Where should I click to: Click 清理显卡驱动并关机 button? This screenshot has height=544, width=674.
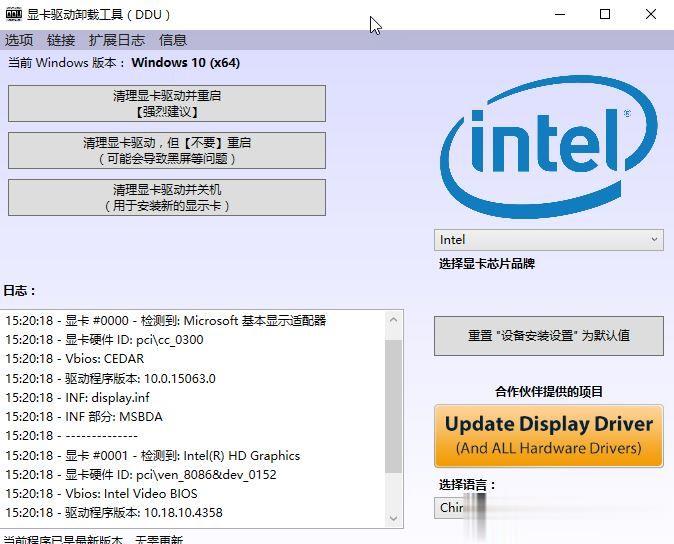pyautogui.click(x=167, y=197)
